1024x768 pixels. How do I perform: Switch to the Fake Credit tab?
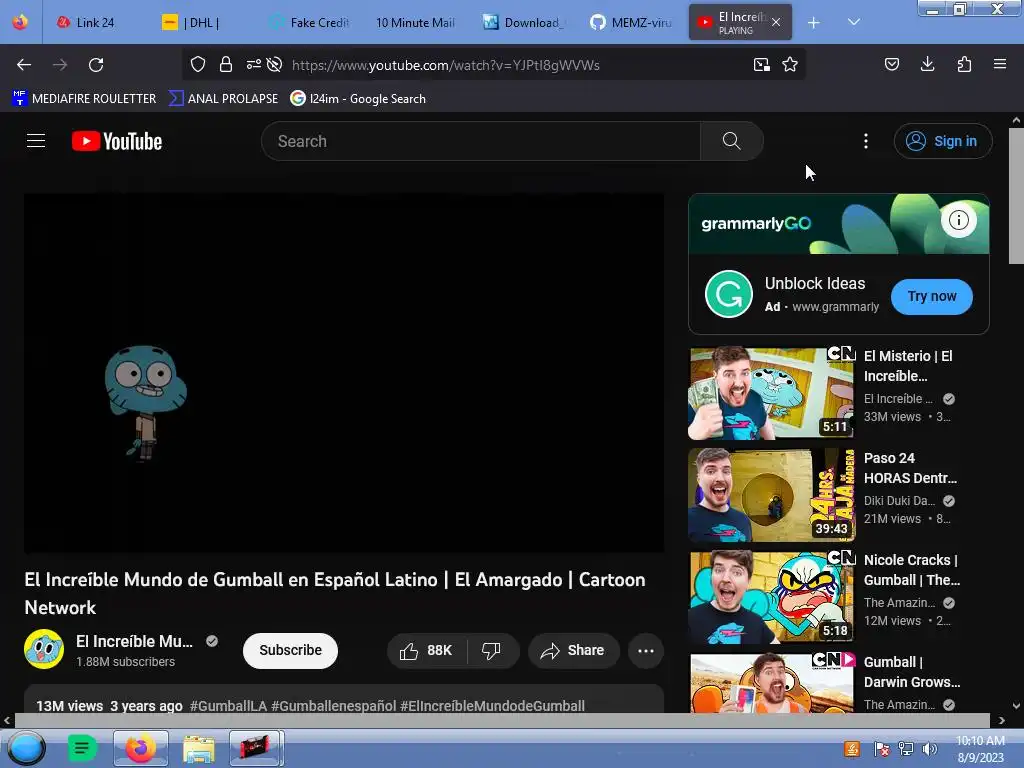point(310,23)
